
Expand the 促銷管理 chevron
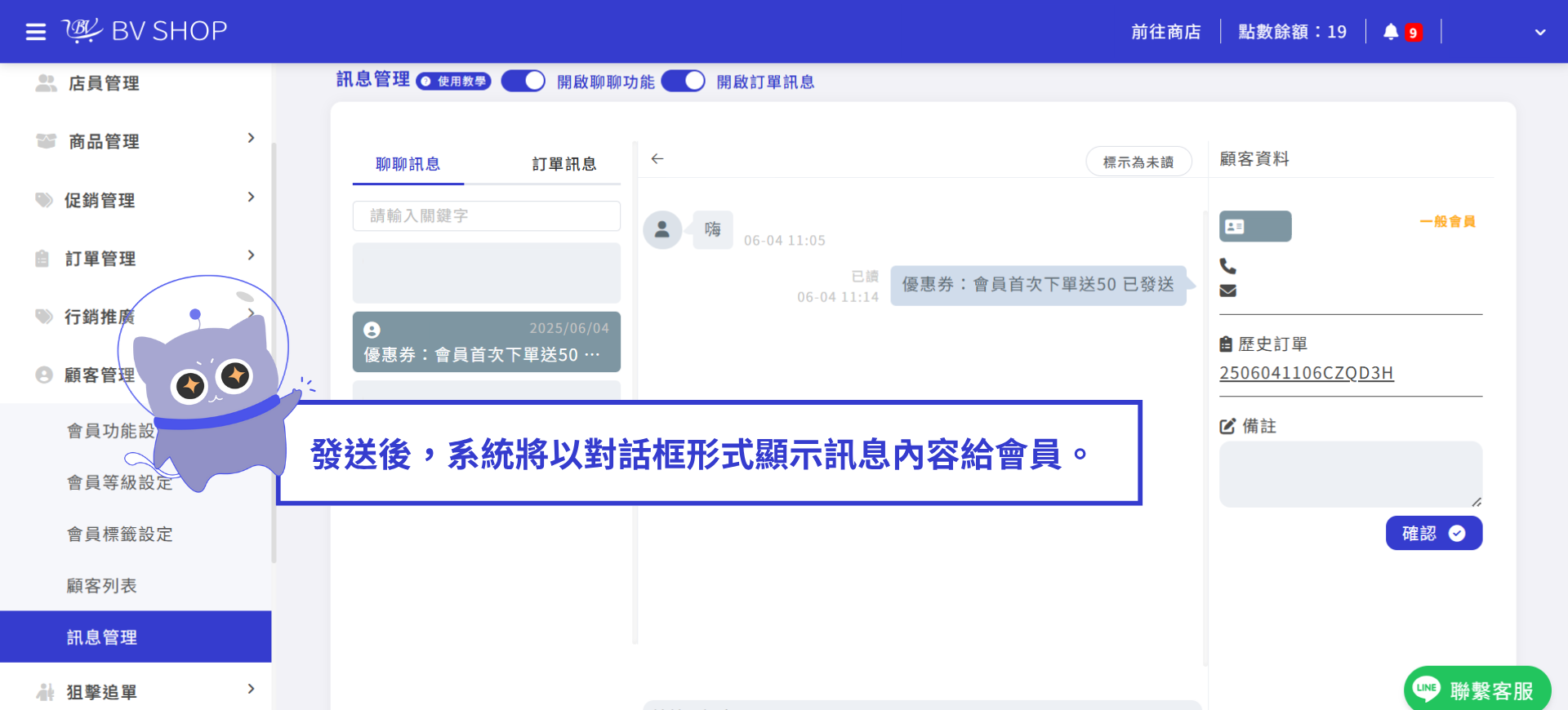click(x=251, y=197)
